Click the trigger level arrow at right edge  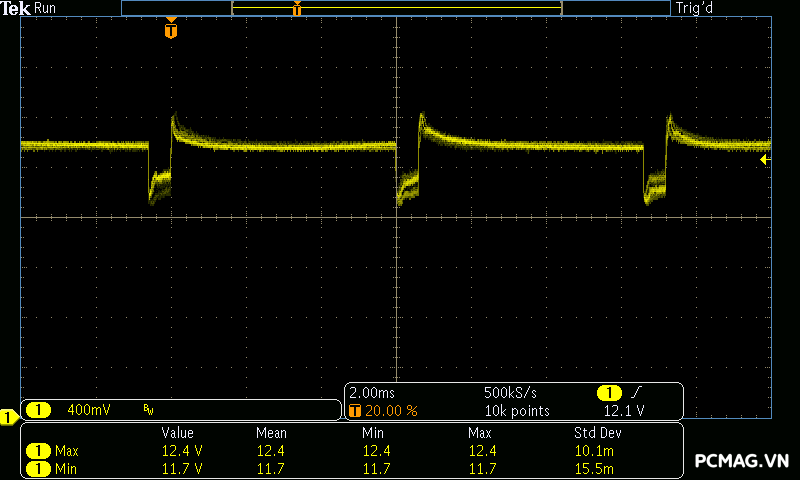coord(765,159)
